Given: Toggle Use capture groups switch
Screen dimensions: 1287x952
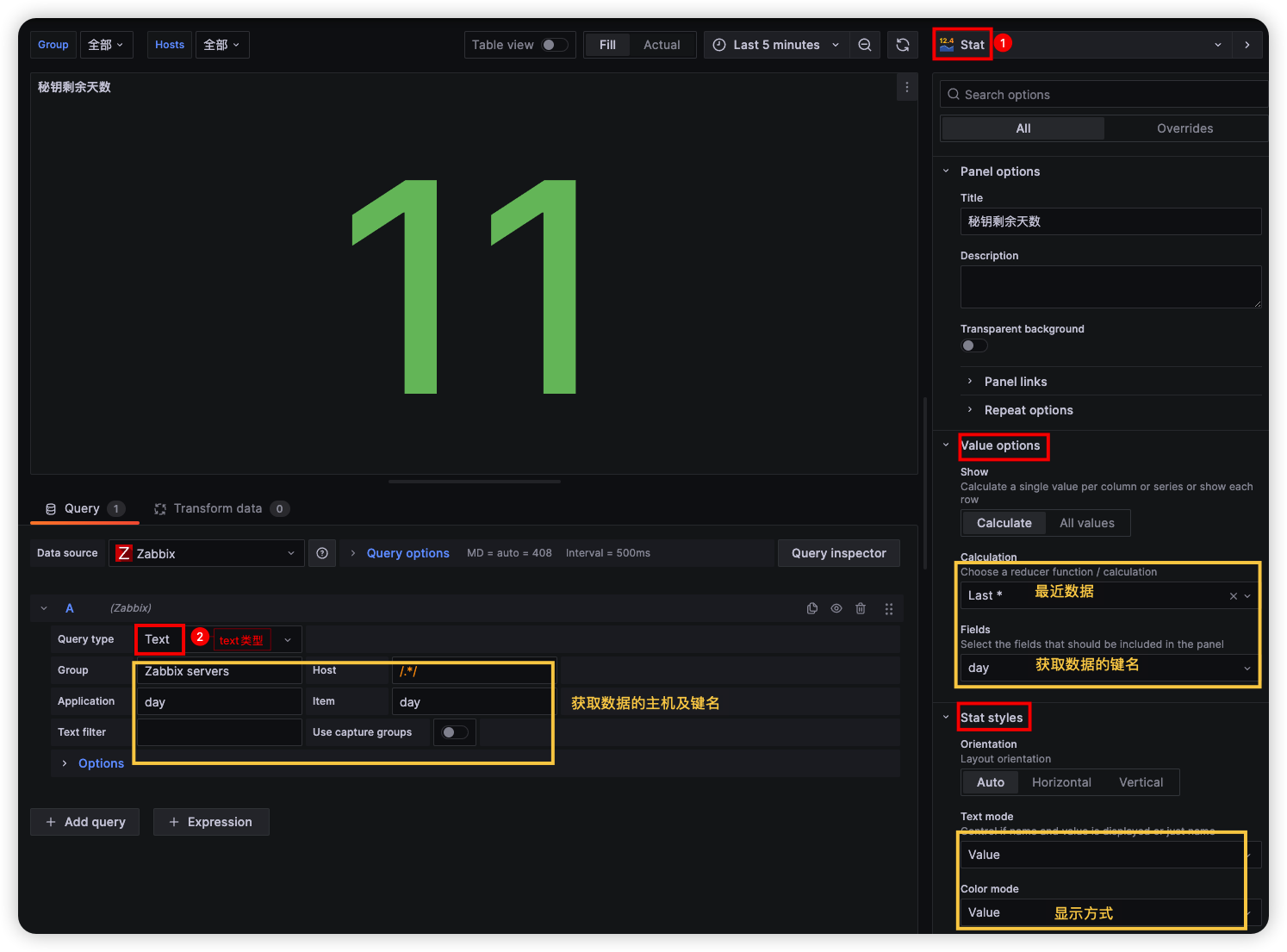Looking at the screenshot, I should tap(454, 732).
